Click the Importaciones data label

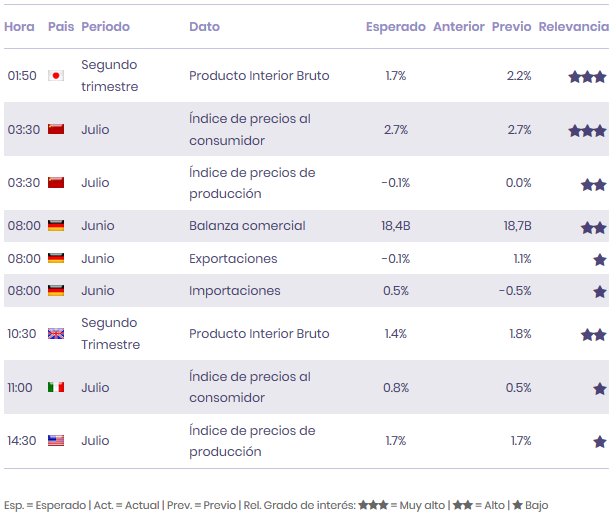point(235,292)
